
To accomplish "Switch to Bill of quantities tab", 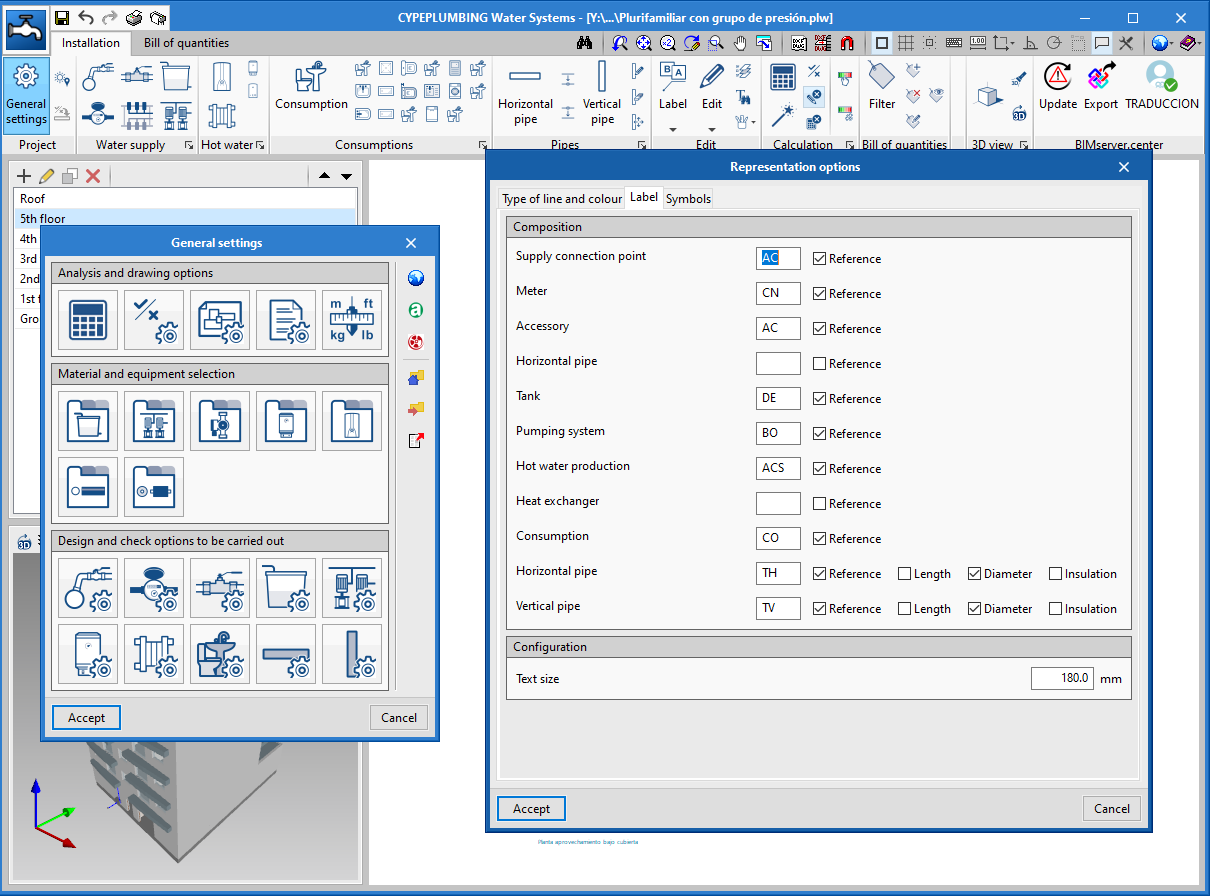I will (x=186, y=43).
